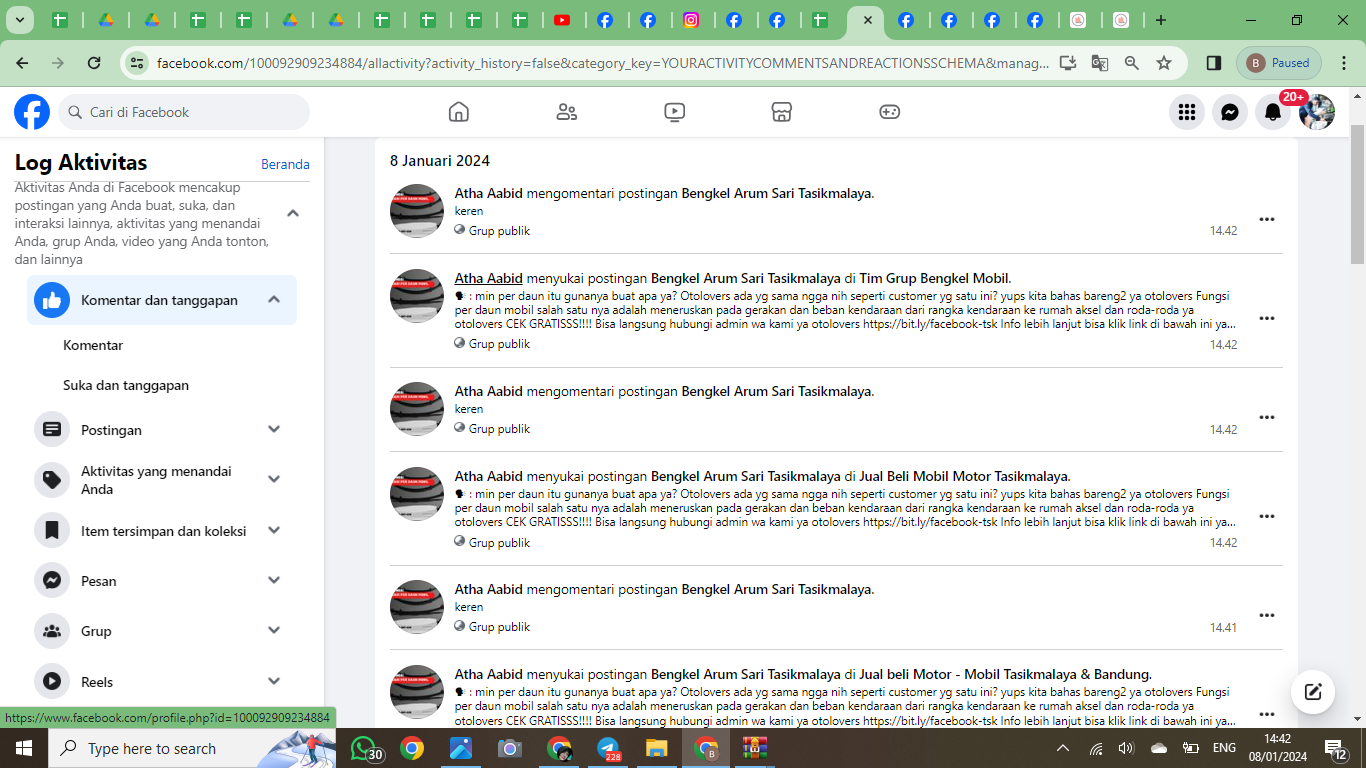Bookmark this page with the star icon
Screen dimensions: 1366x768
(1164, 63)
